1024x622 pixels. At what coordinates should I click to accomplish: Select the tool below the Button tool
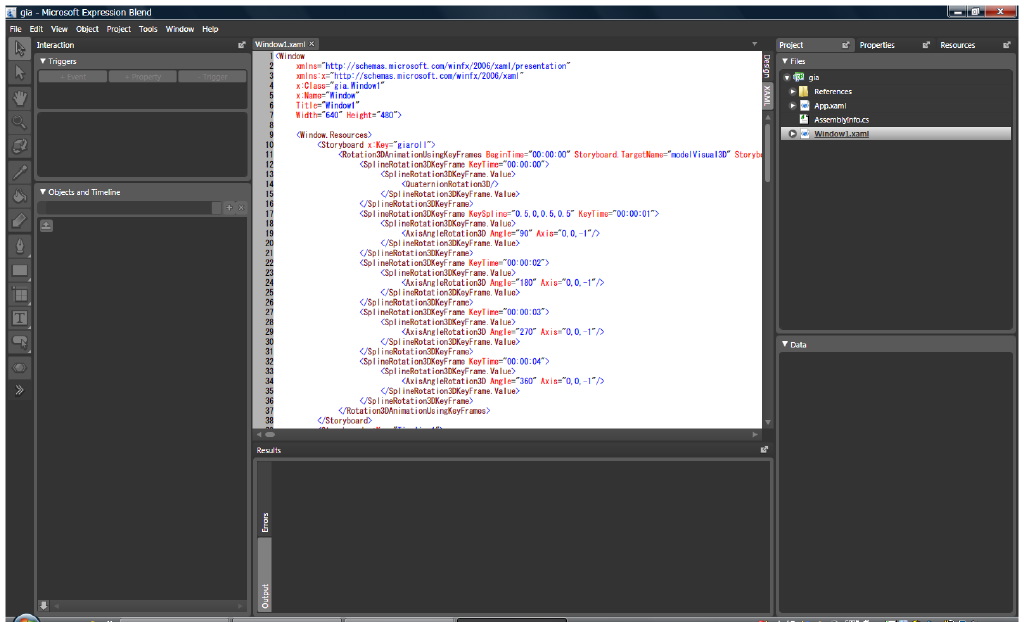click(20, 367)
